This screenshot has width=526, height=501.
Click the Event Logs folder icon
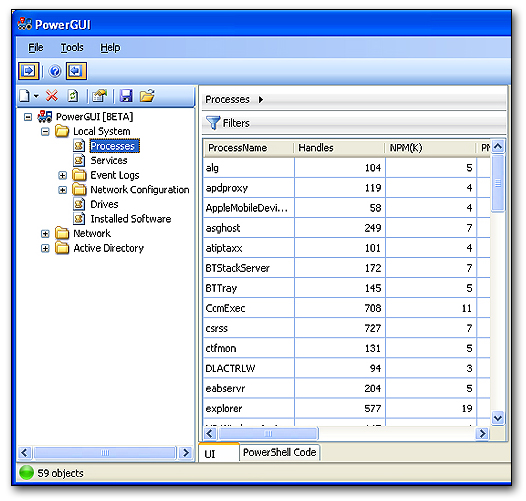click(x=79, y=175)
